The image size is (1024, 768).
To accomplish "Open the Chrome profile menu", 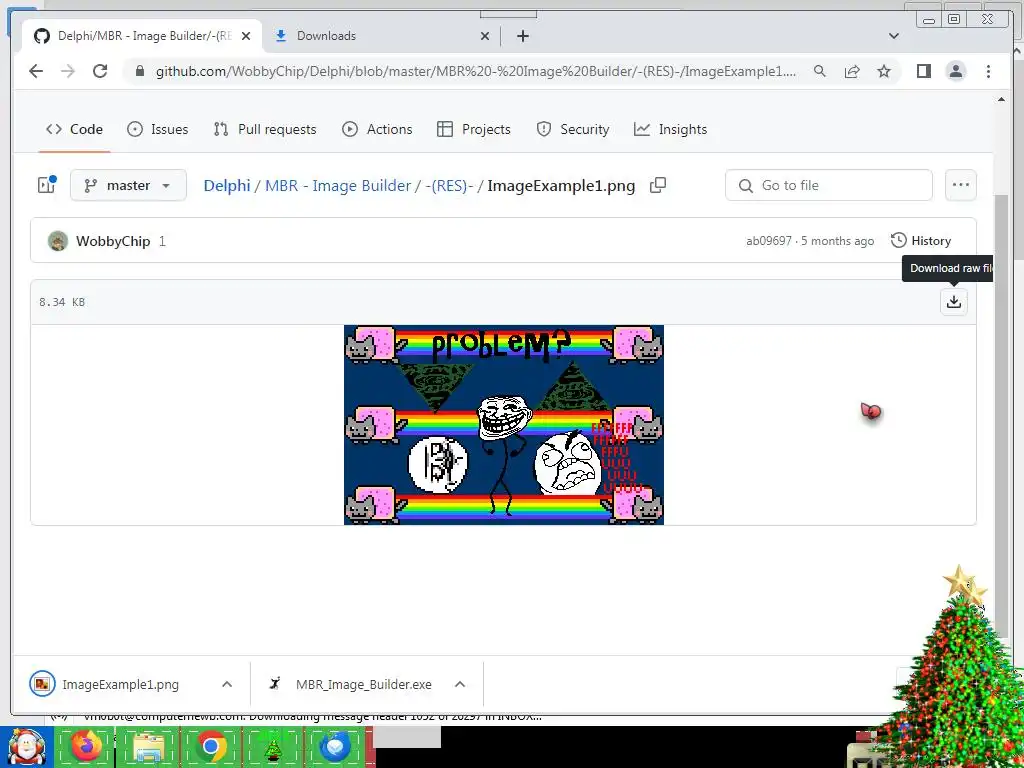I will click(955, 71).
